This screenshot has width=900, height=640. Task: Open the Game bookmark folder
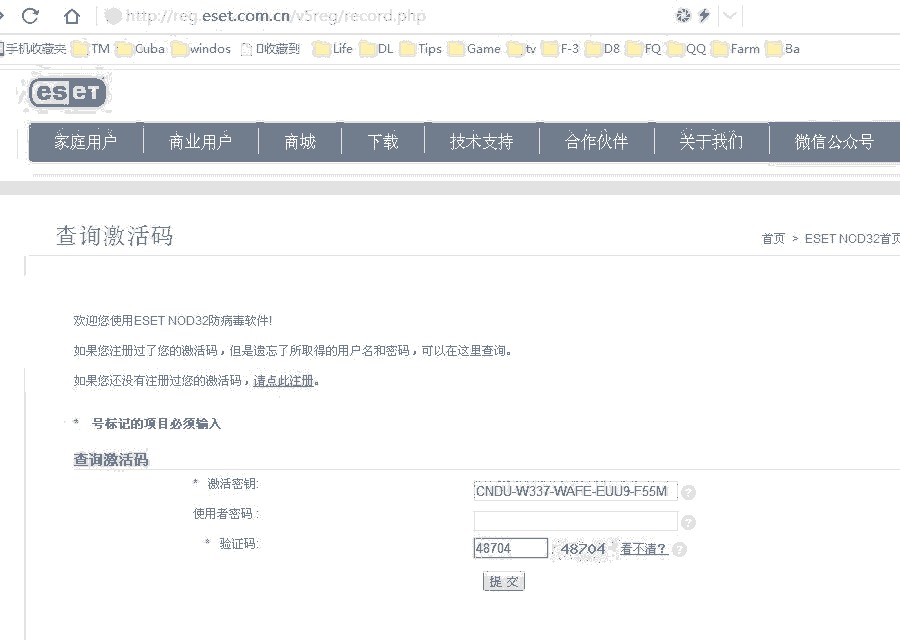[x=475, y=49]
